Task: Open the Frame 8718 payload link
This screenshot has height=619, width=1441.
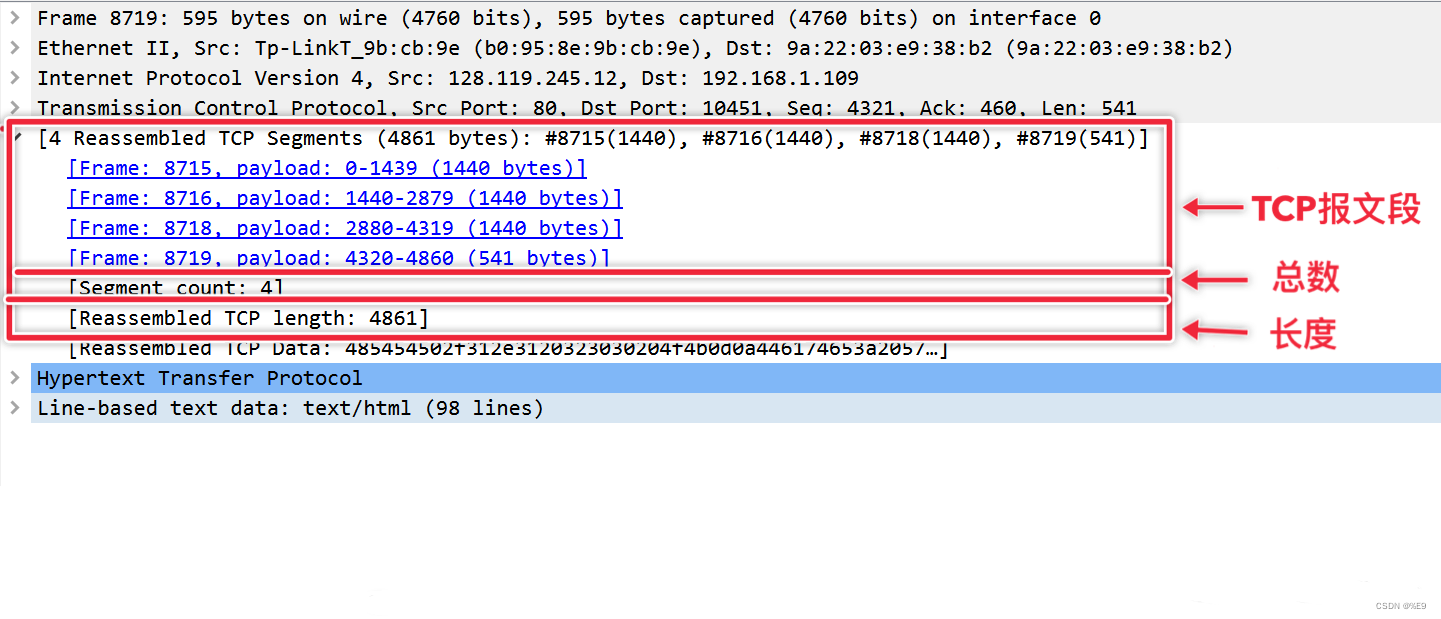Action: [x=345, y=228]
